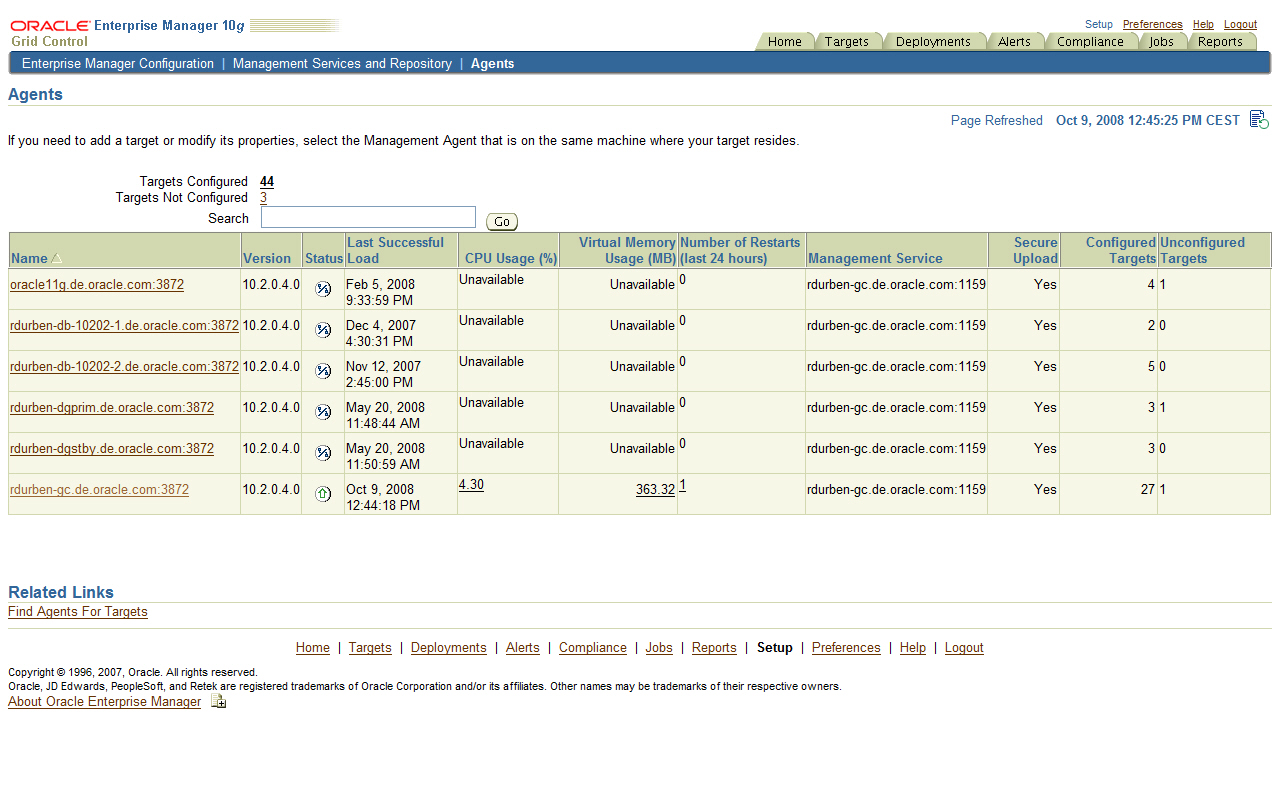The height and width of the screenshot is (799, 1280).
Task: Click status icon for rdurben-db-10202-1 agent
Action: click(323, 330)
